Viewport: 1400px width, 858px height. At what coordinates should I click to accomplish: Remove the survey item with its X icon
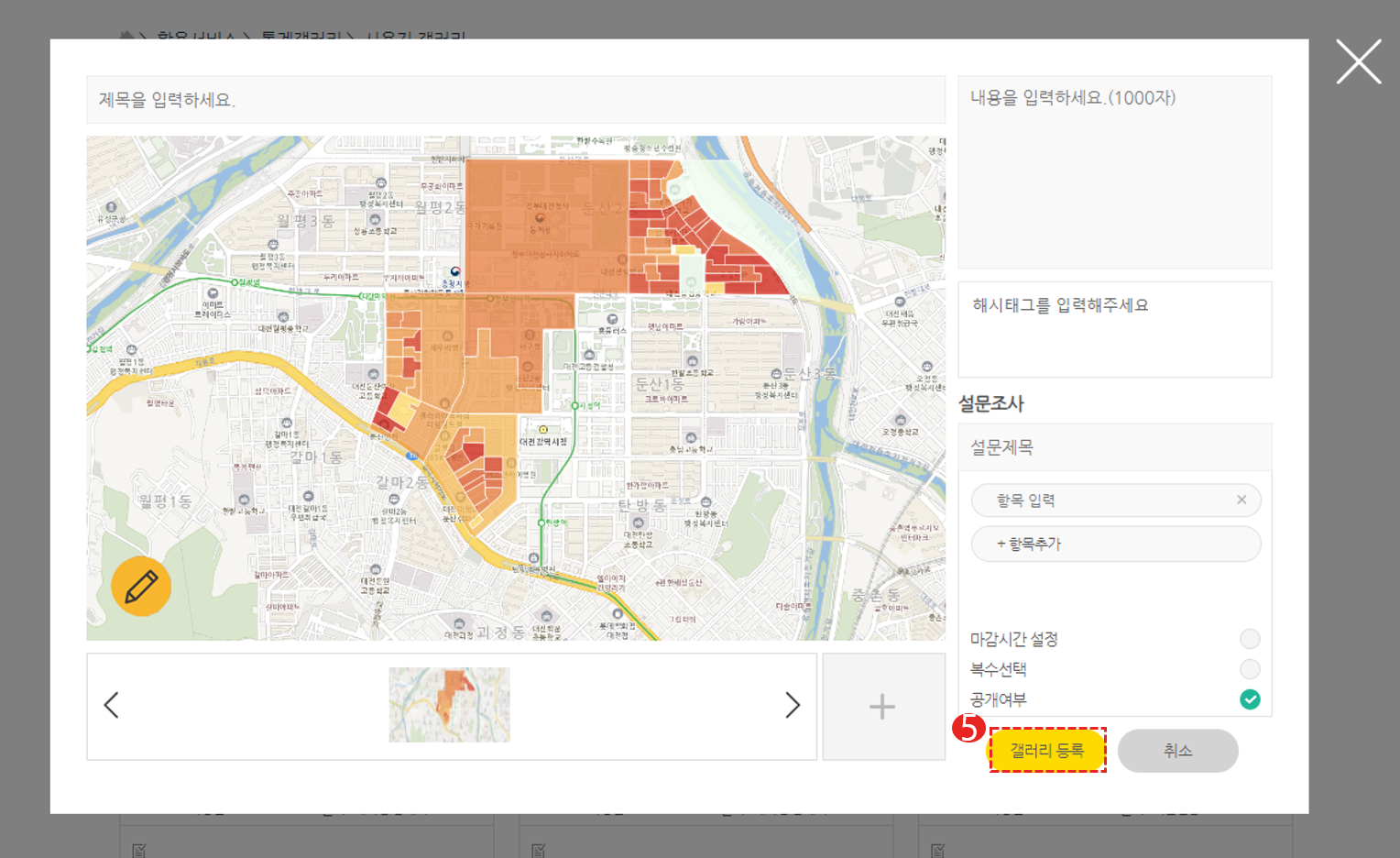pos(1241,500)
